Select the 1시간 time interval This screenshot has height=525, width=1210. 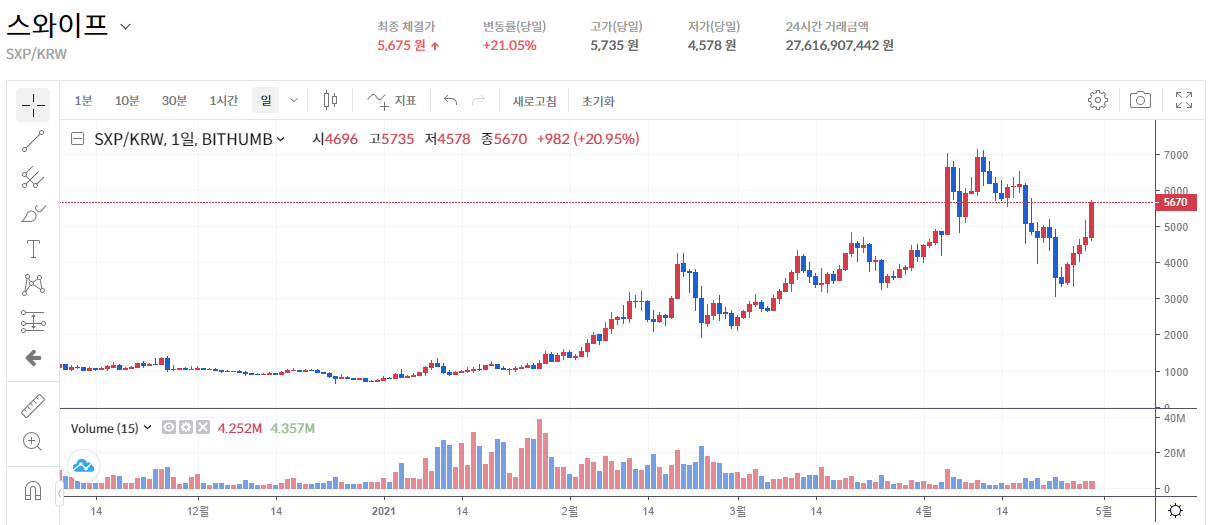(224, 100)
